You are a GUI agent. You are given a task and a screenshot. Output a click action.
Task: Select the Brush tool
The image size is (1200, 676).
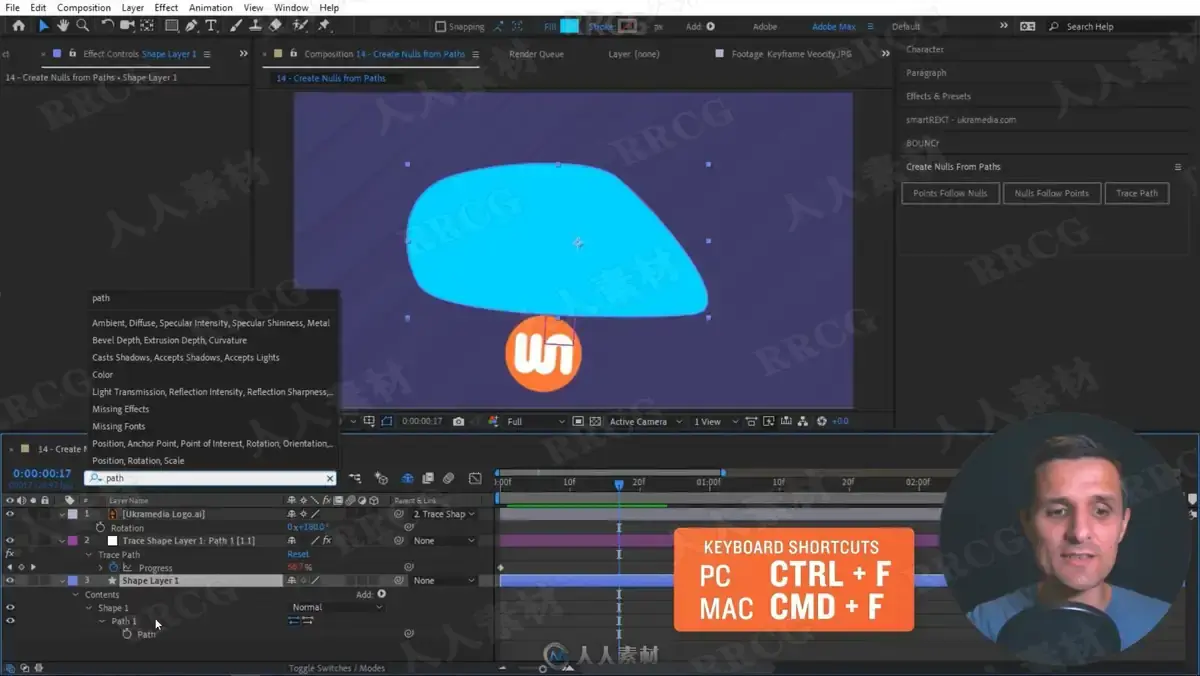click(237, 26)
